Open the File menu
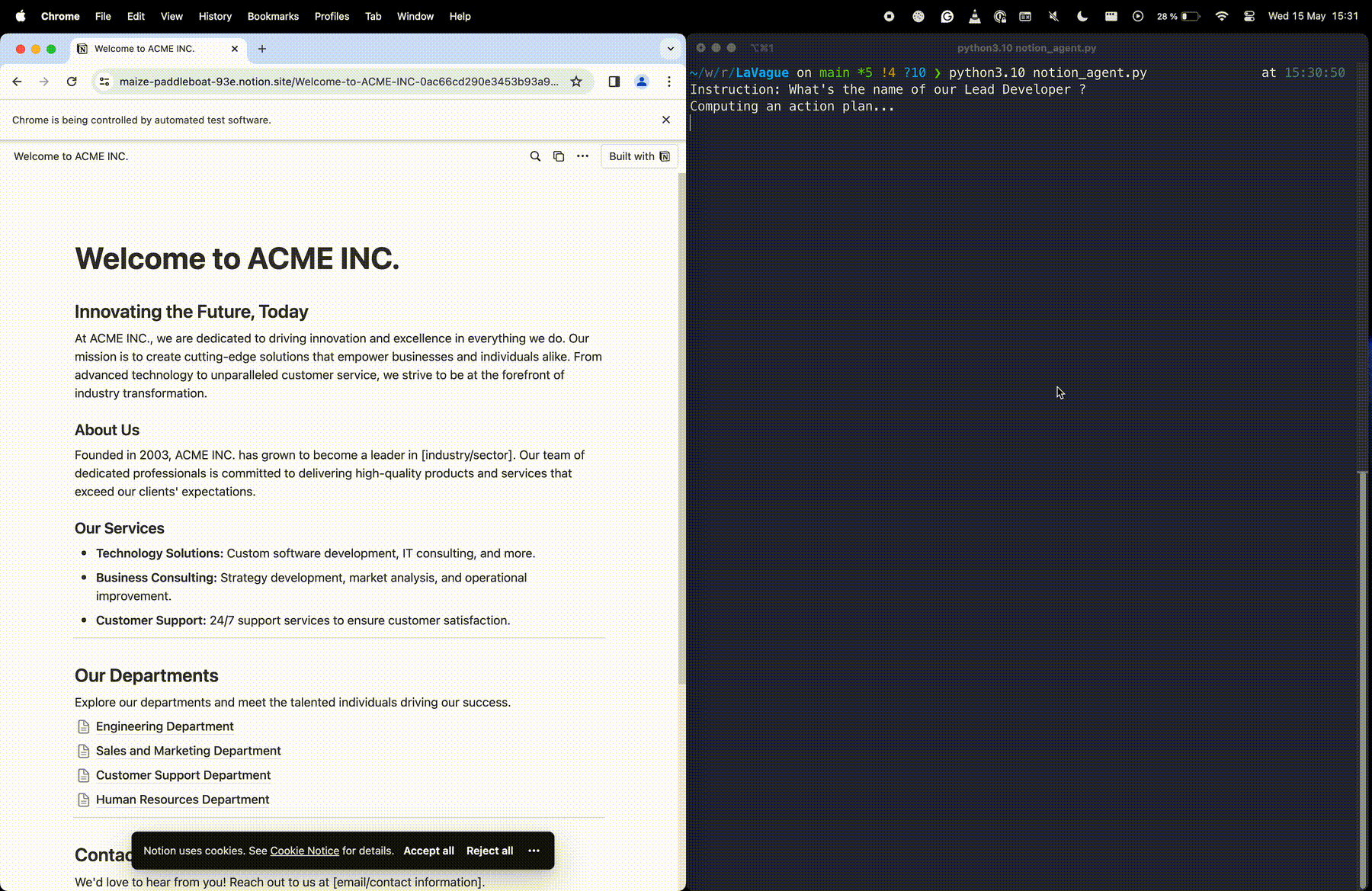1372x891 pixels. pos(103,16)
